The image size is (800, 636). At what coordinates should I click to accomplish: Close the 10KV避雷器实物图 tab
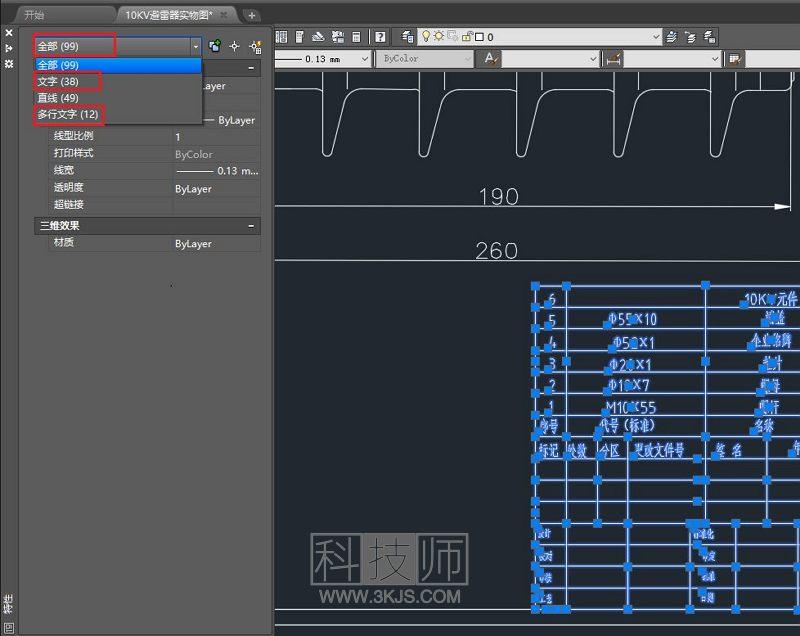click(223, 15)
